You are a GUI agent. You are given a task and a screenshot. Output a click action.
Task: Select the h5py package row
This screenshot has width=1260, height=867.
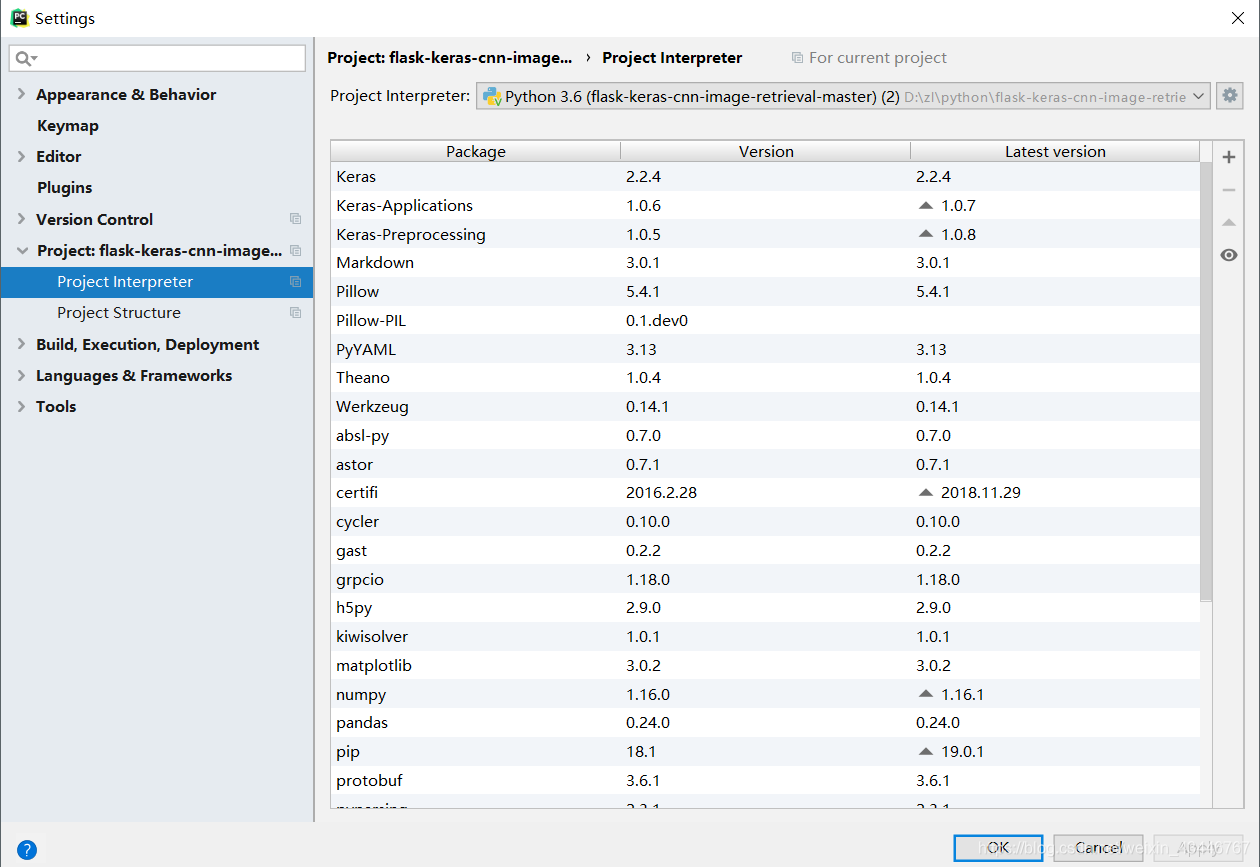click(x=766, y=607)
